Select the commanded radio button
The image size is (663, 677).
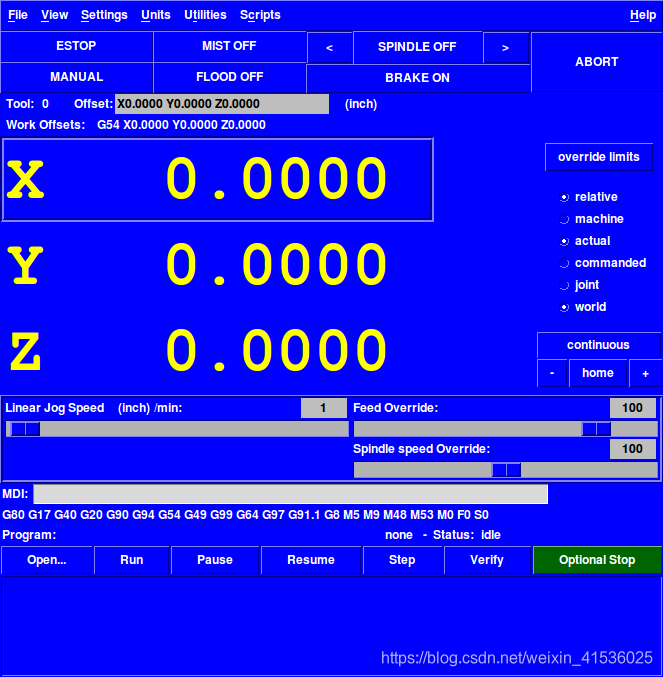click(564, 263)
